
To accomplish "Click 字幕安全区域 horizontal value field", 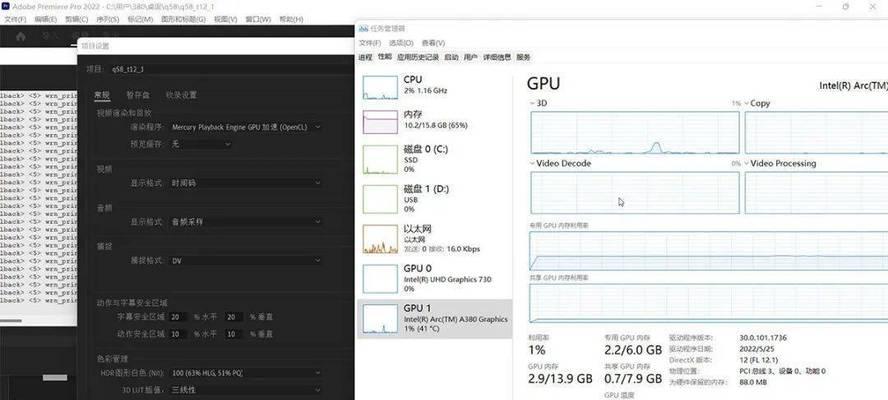I will click(178, 316).
